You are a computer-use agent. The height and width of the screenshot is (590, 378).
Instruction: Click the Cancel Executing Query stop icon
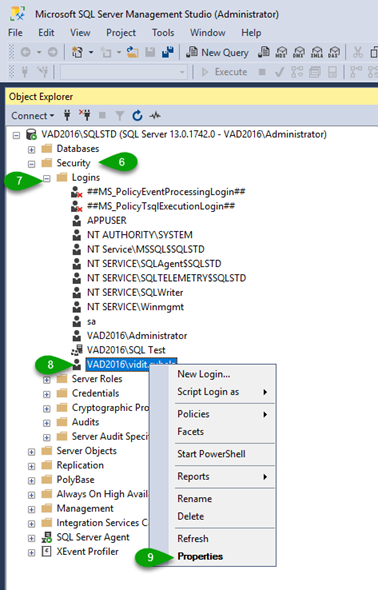(x=262, y=71)
